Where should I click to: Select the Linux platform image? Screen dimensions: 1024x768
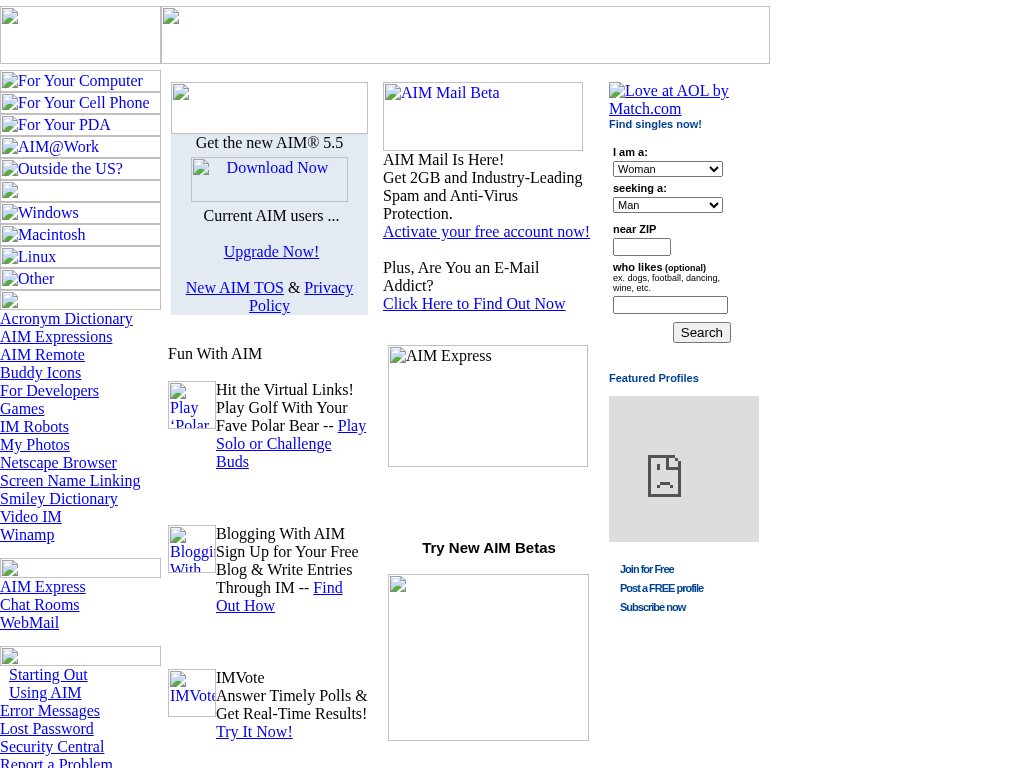(x=80, y=257)
